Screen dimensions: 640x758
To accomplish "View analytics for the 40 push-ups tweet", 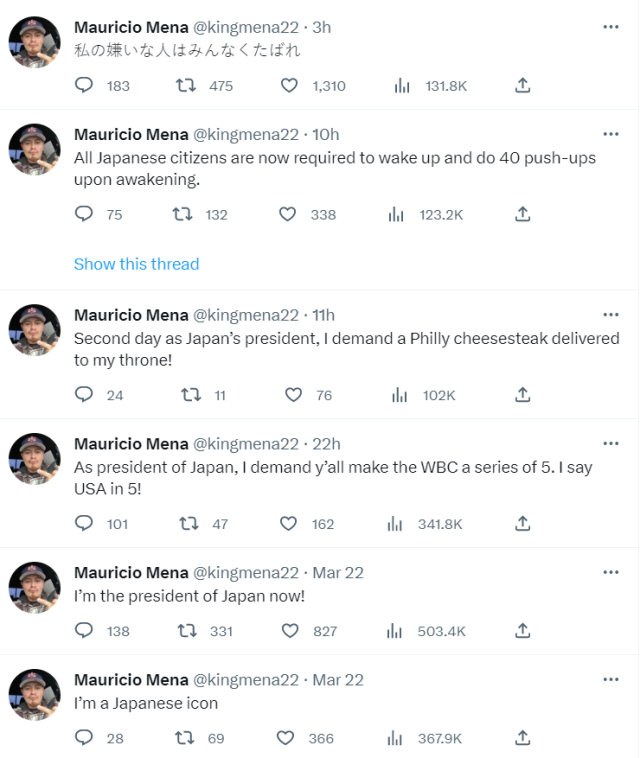I will pos(396,214).
